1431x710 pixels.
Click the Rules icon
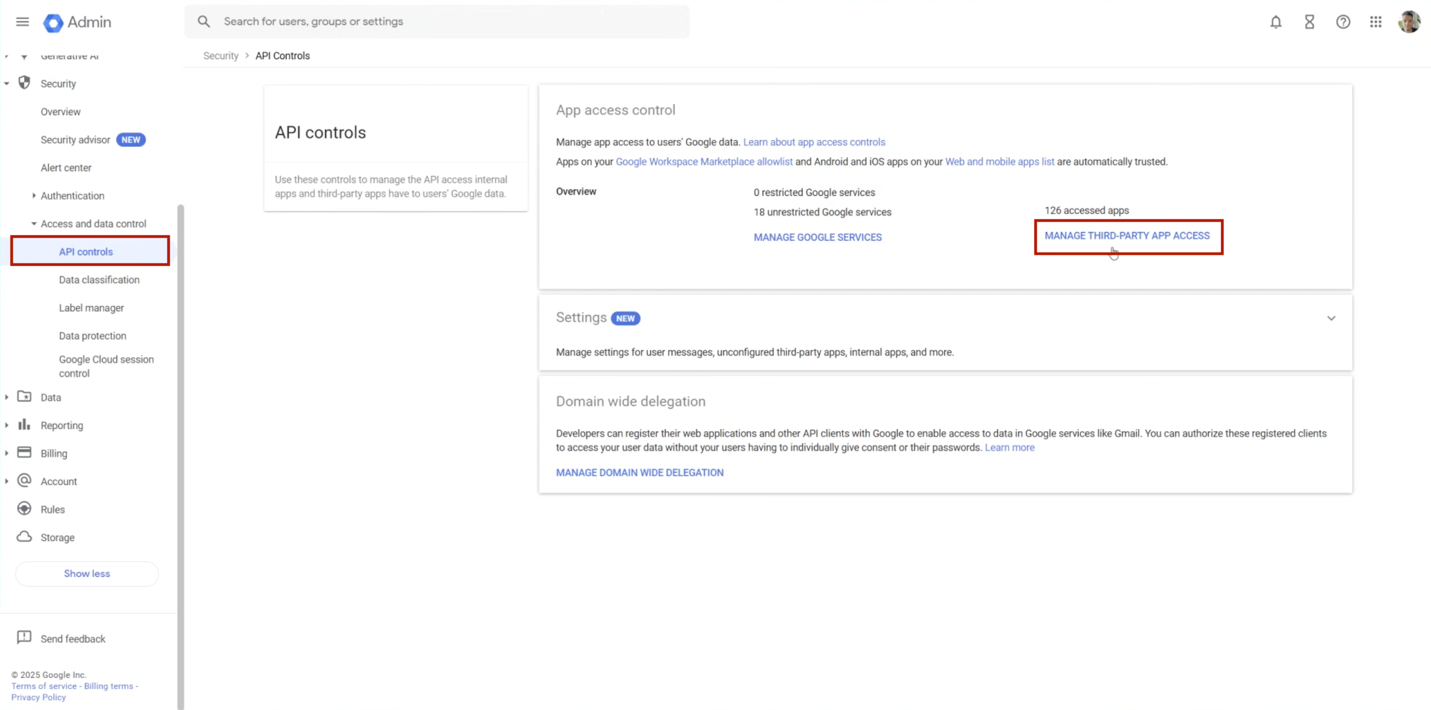click(x=24, y=509)
